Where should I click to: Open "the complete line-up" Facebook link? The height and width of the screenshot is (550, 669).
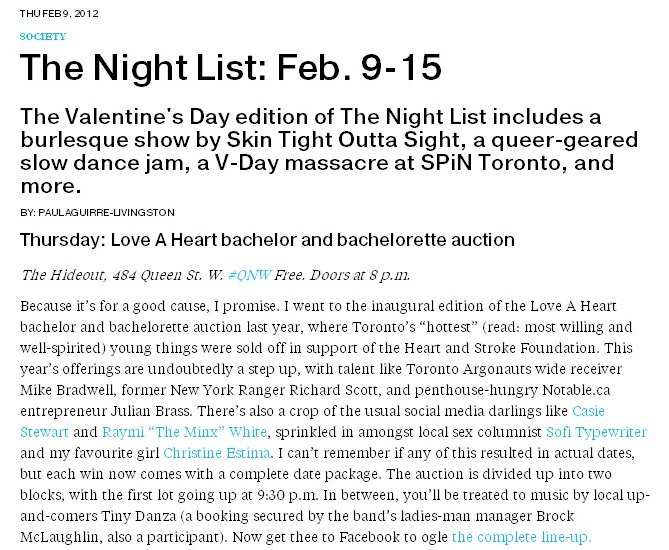[x=521, y=537]
